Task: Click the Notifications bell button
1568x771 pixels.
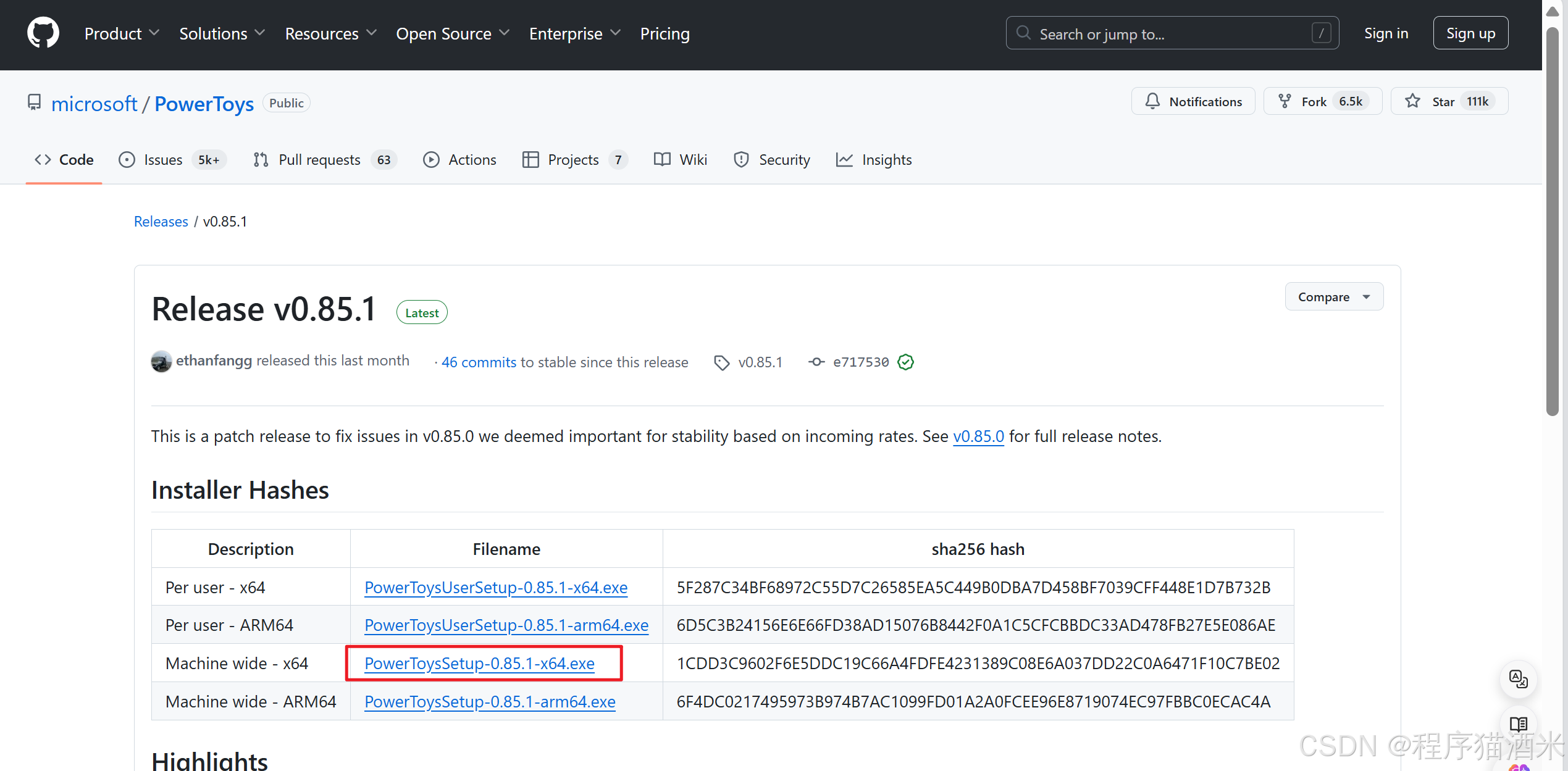Action: pyautogui.click(x=1193, y=101)
